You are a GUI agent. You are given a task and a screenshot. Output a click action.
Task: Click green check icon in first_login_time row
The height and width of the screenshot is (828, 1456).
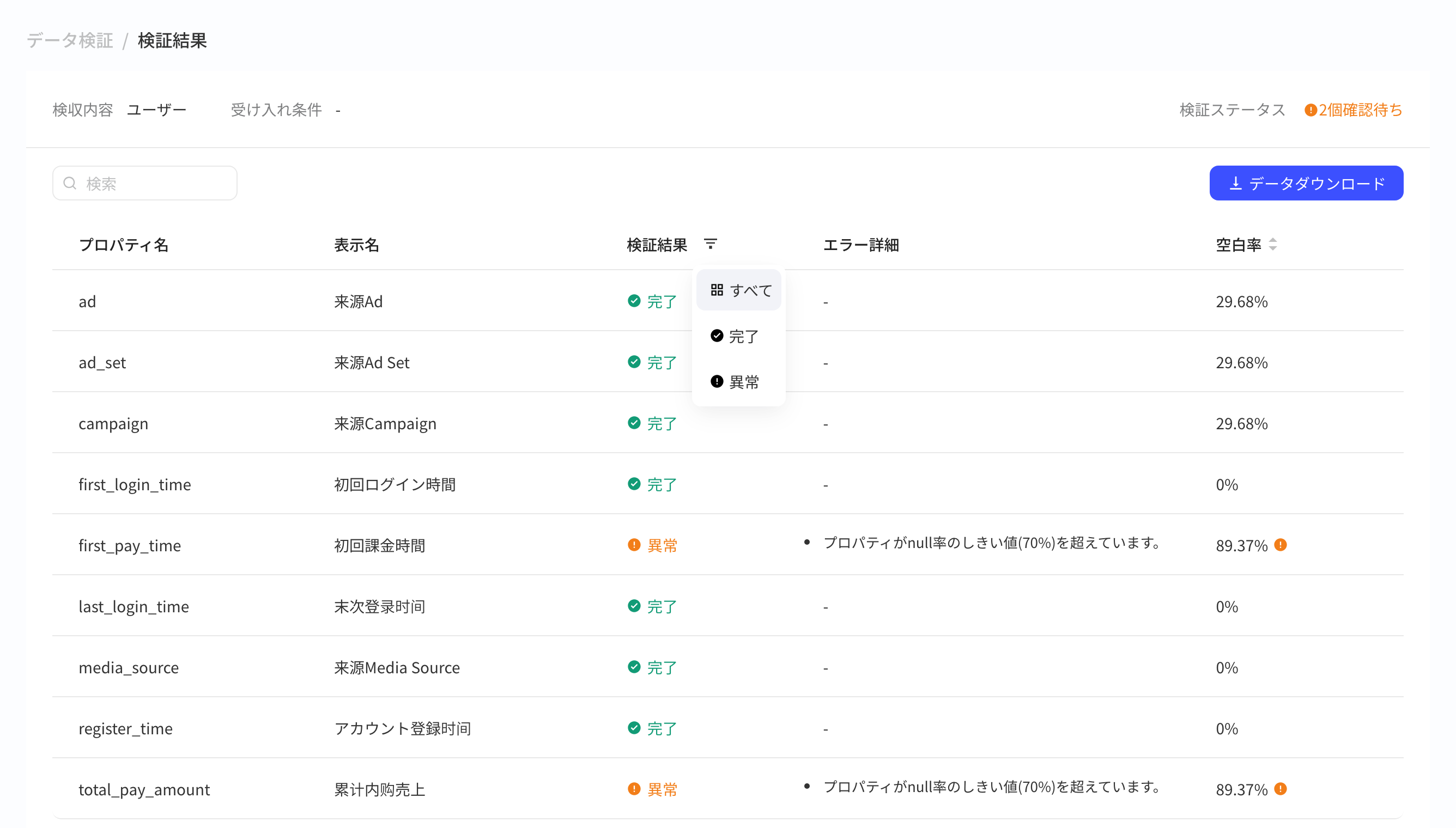point(634,484)
